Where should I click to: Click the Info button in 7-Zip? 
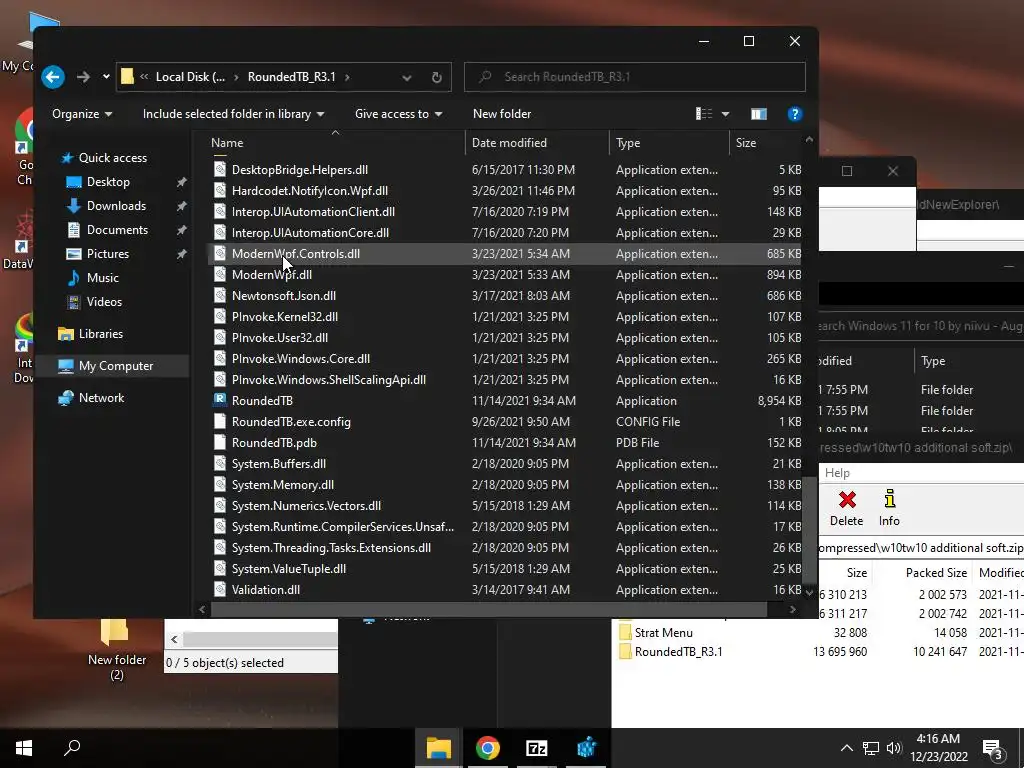889,509
